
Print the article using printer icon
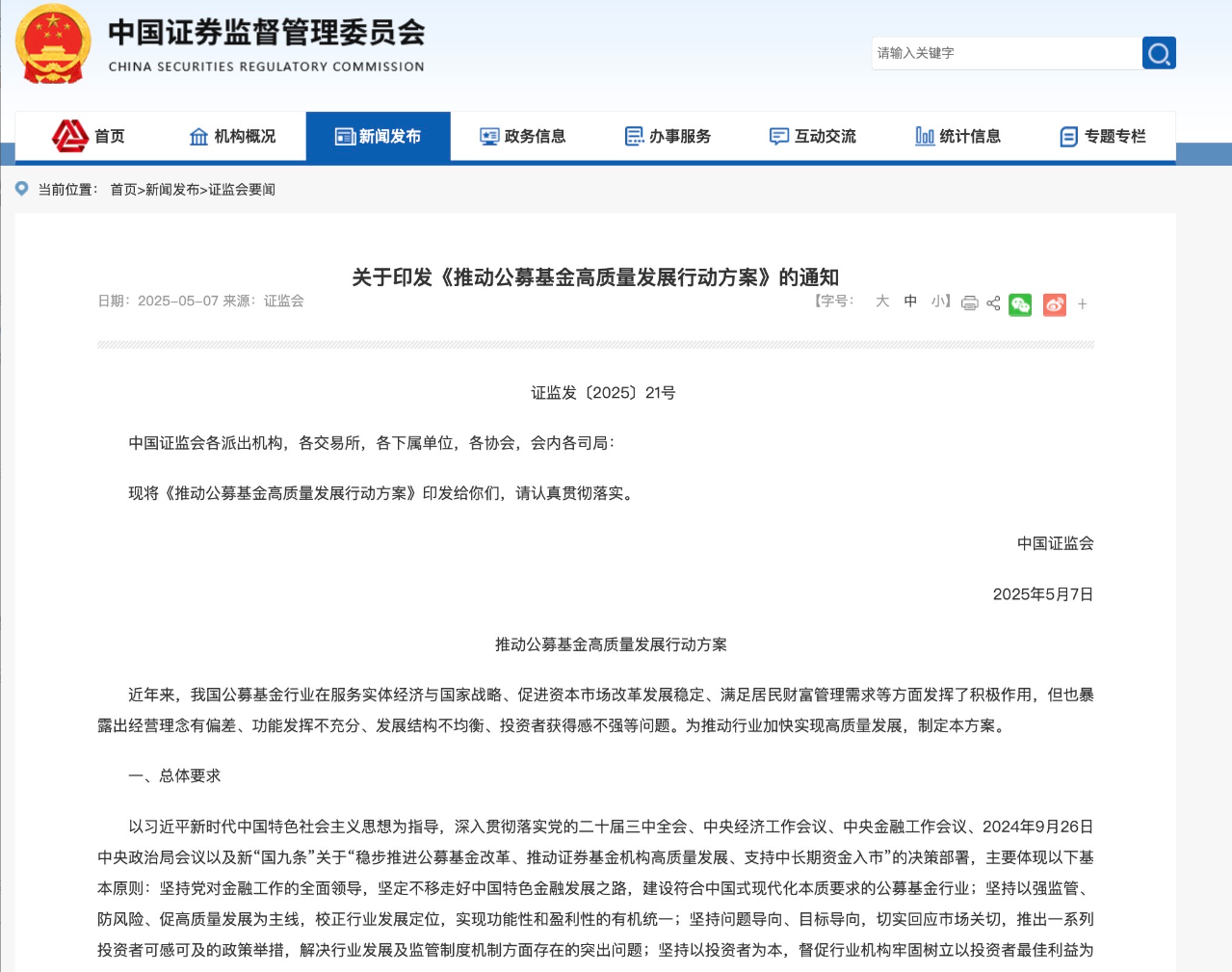click(969, 303)
